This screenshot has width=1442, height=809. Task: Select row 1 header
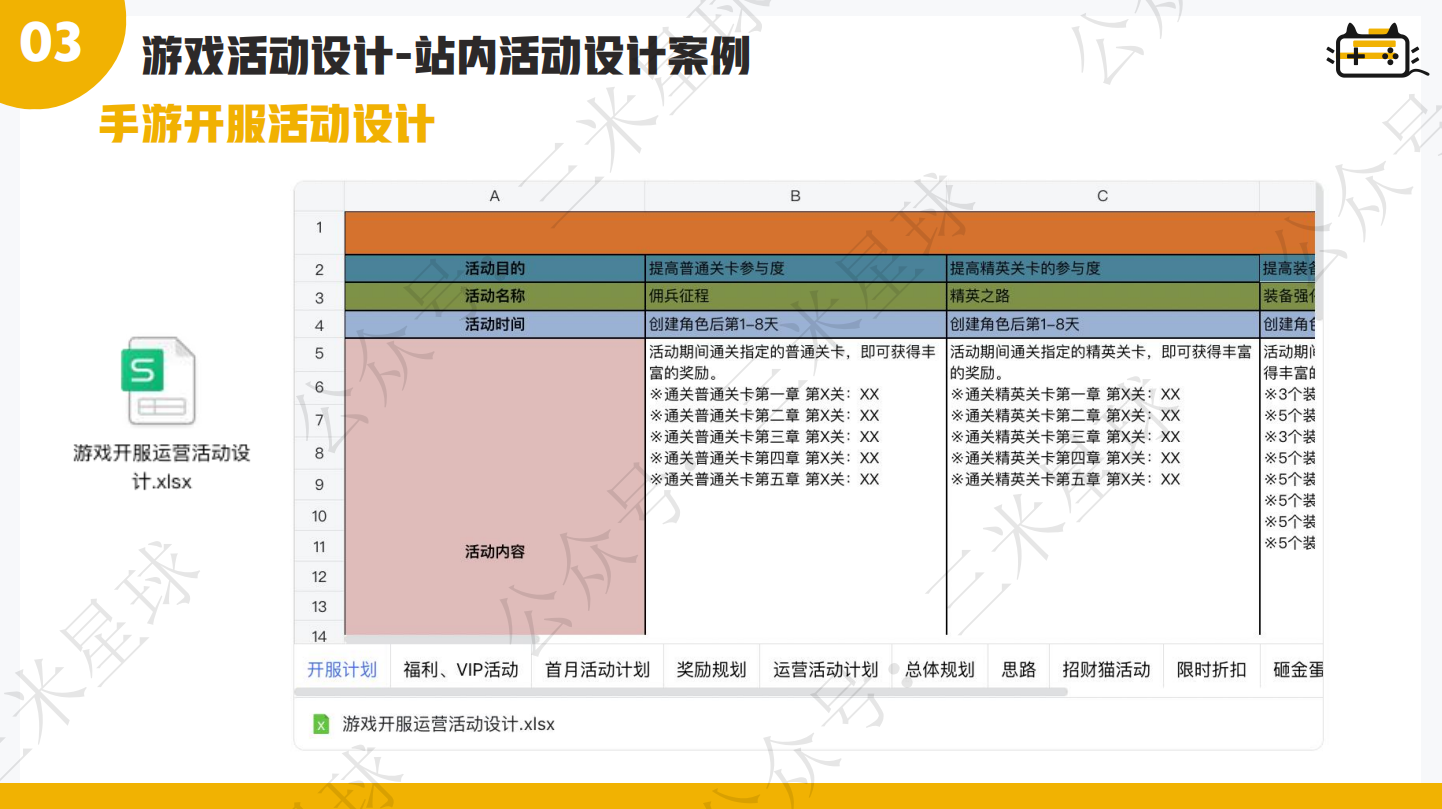[x=319, y=228]
